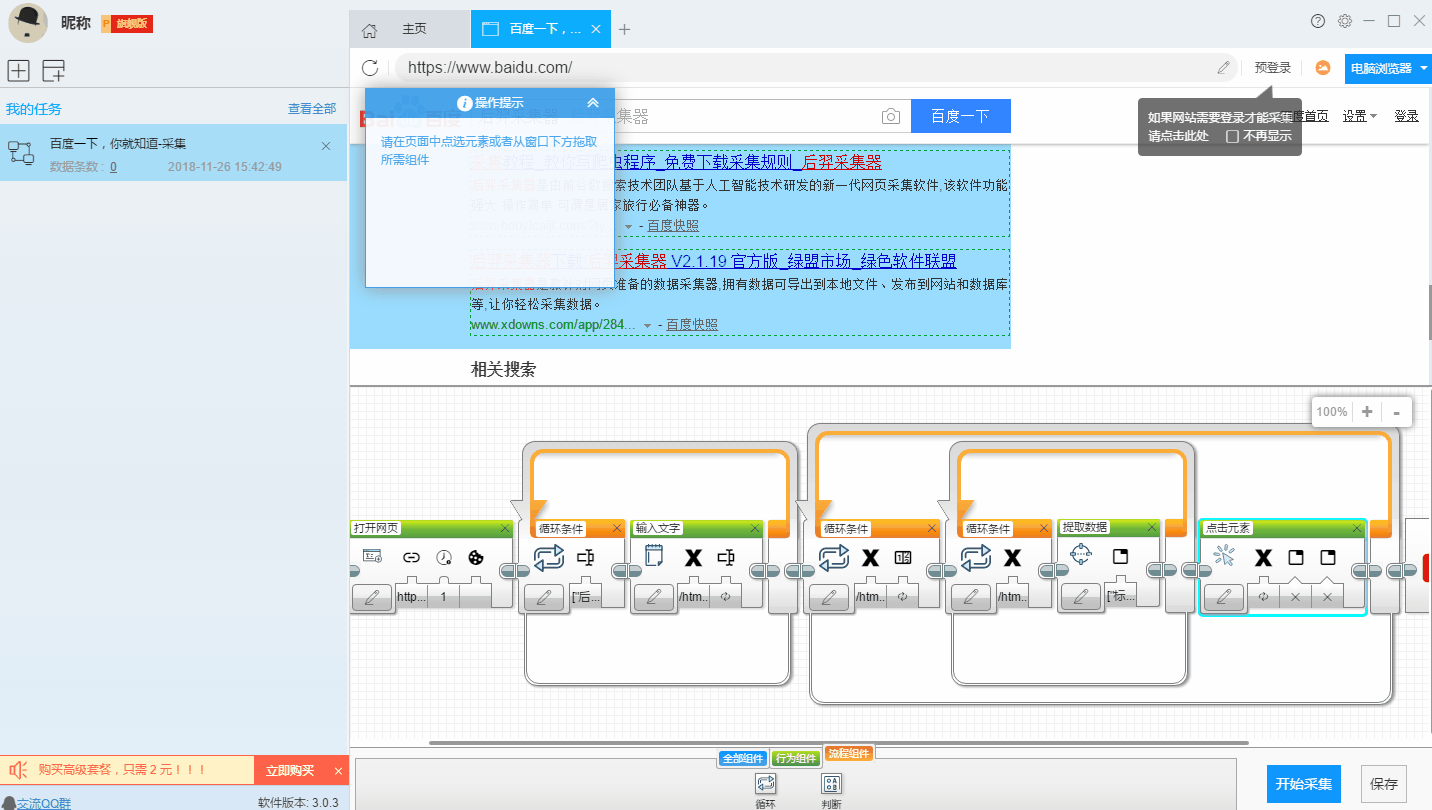Image resolution: width=1432 pixels, height=810 pixels.
Task: Select the 判断 condition component
Action: coord(831,790)
